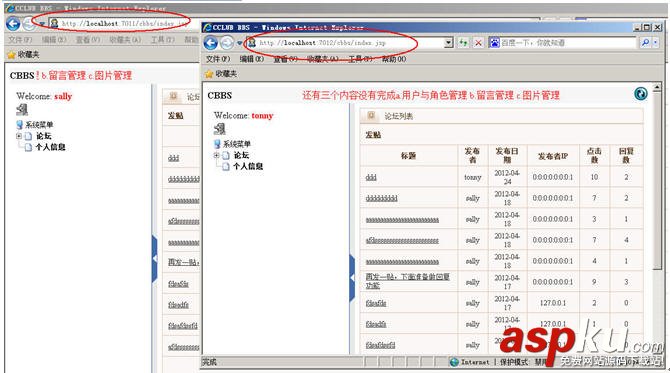Run search with the magnifier button

pyautogui.click(x=645, y=43)
